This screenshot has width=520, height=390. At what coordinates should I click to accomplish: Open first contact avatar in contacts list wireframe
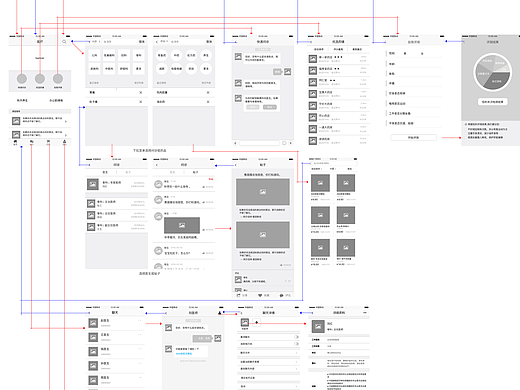[93, 323]
